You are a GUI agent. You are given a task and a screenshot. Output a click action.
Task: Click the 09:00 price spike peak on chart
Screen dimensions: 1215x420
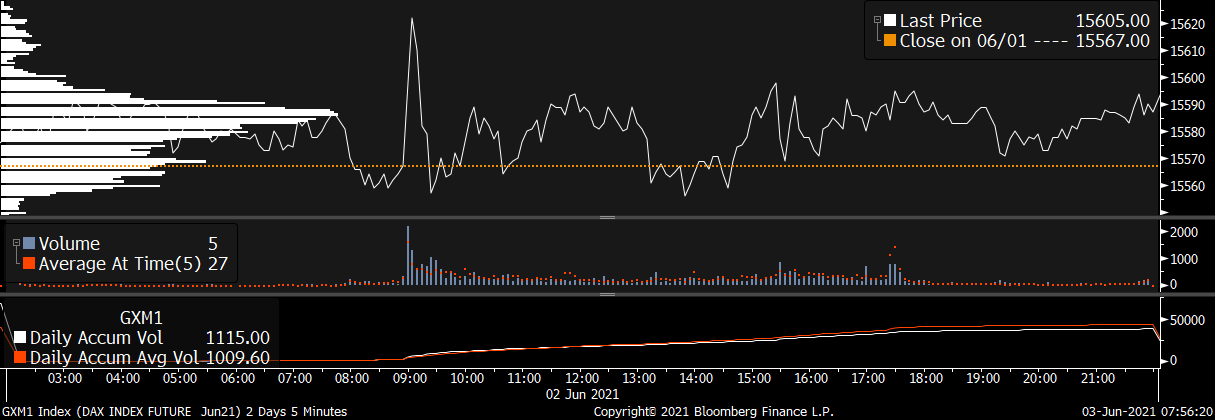(412, 19)
